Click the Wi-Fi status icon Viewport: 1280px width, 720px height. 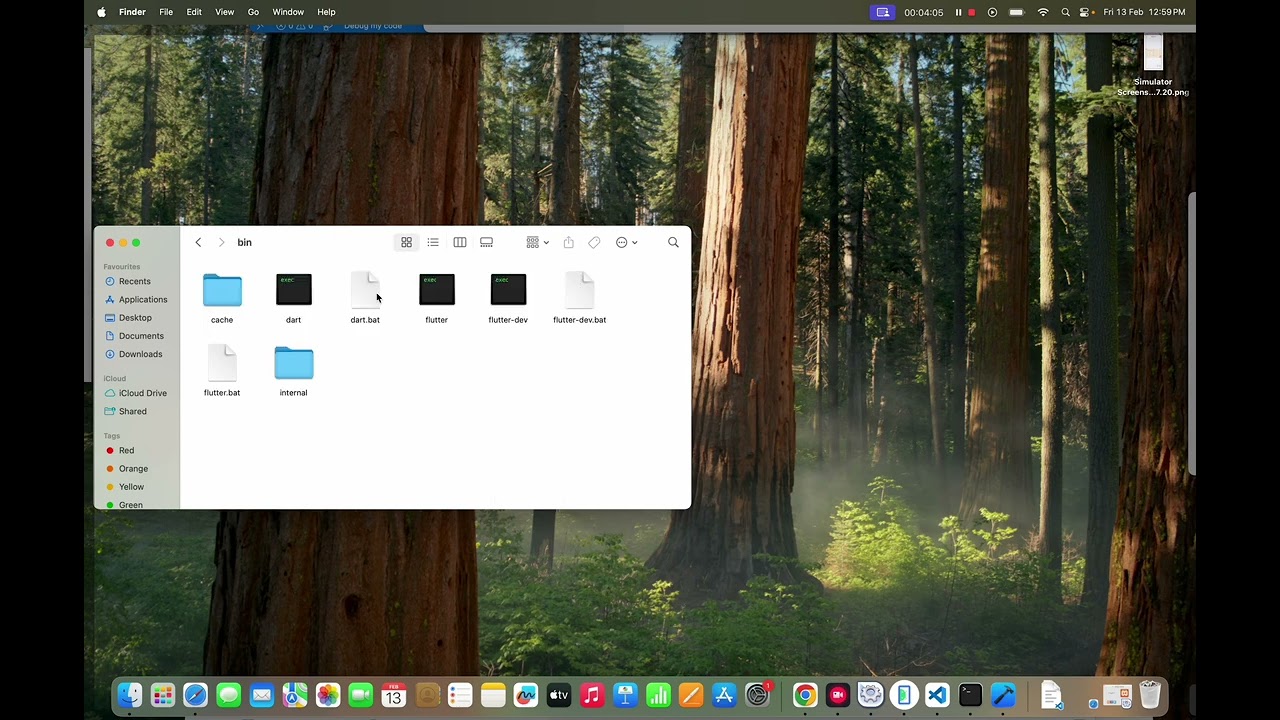[1043, 12]
